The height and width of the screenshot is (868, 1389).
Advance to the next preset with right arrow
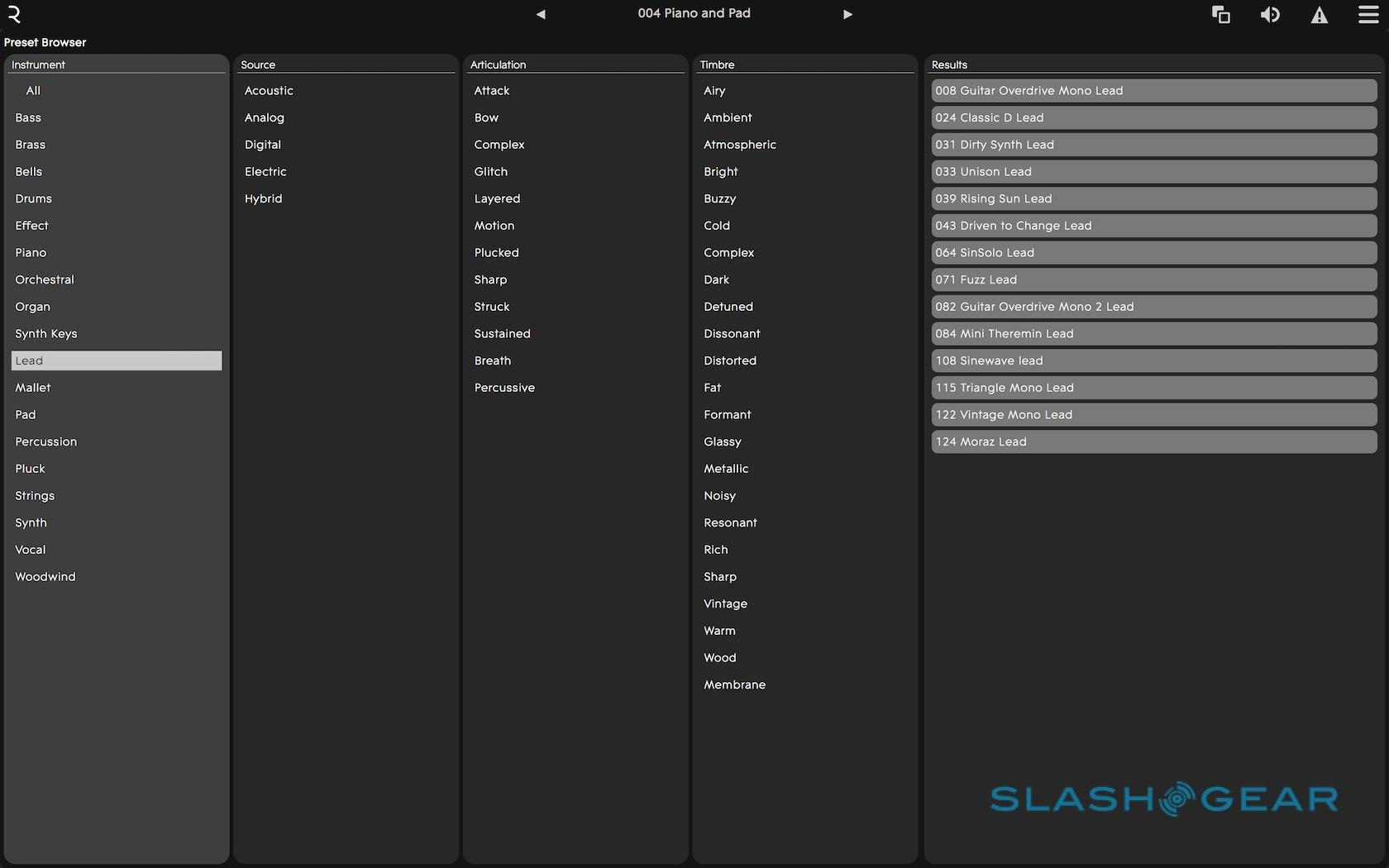click(x=847, y=14)
